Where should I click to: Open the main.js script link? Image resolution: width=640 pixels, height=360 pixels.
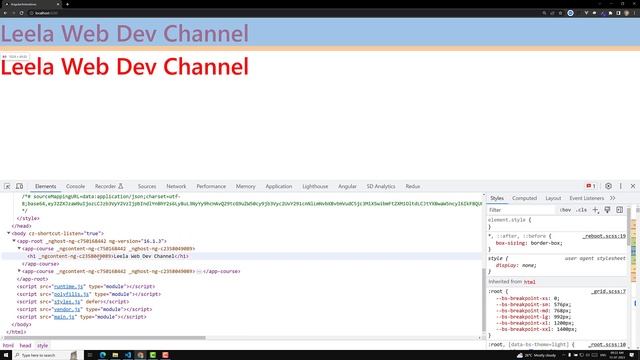click(64, 317)
